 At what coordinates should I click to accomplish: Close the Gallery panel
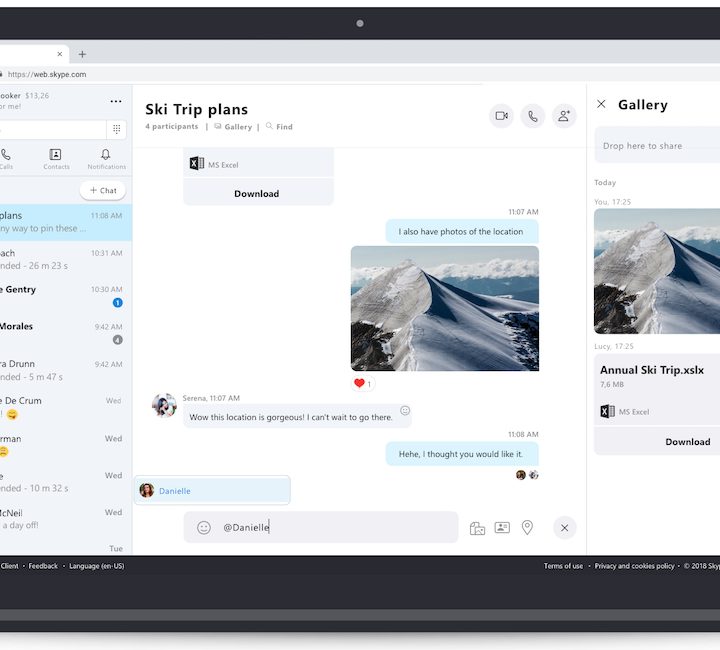tap(601, 104)
